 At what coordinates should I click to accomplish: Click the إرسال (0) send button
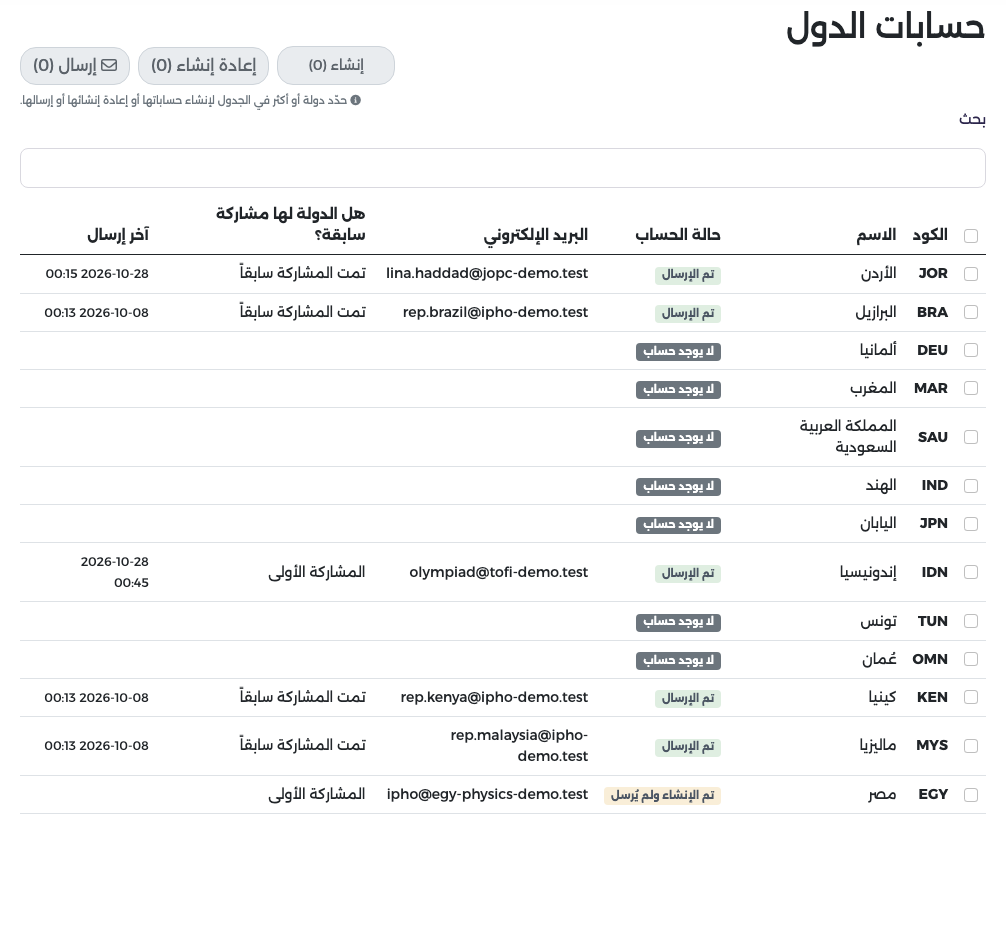coord(75,65)
